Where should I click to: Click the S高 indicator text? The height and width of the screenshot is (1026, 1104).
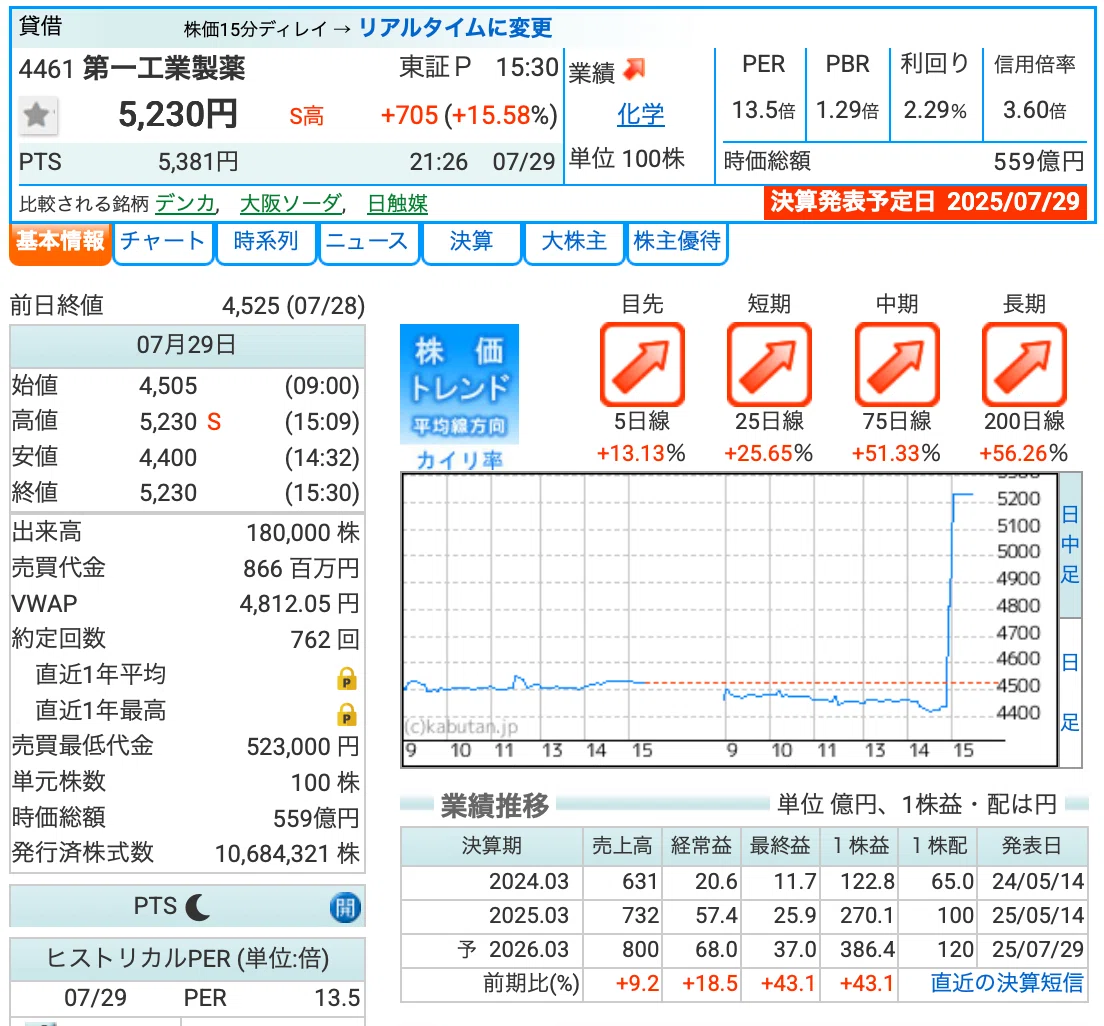pyautogui.click(x=306, y=115)
